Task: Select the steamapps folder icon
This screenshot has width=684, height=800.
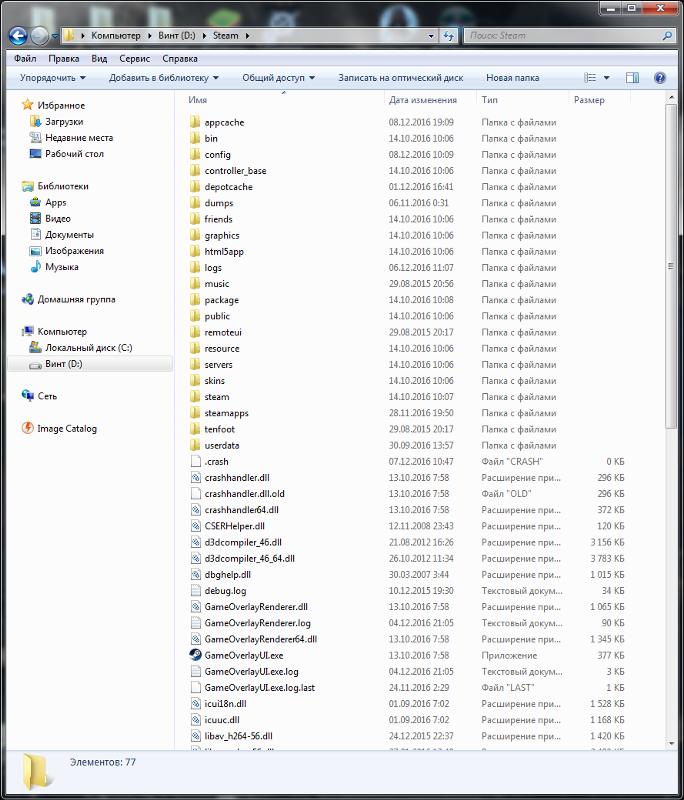Action: 195,413
